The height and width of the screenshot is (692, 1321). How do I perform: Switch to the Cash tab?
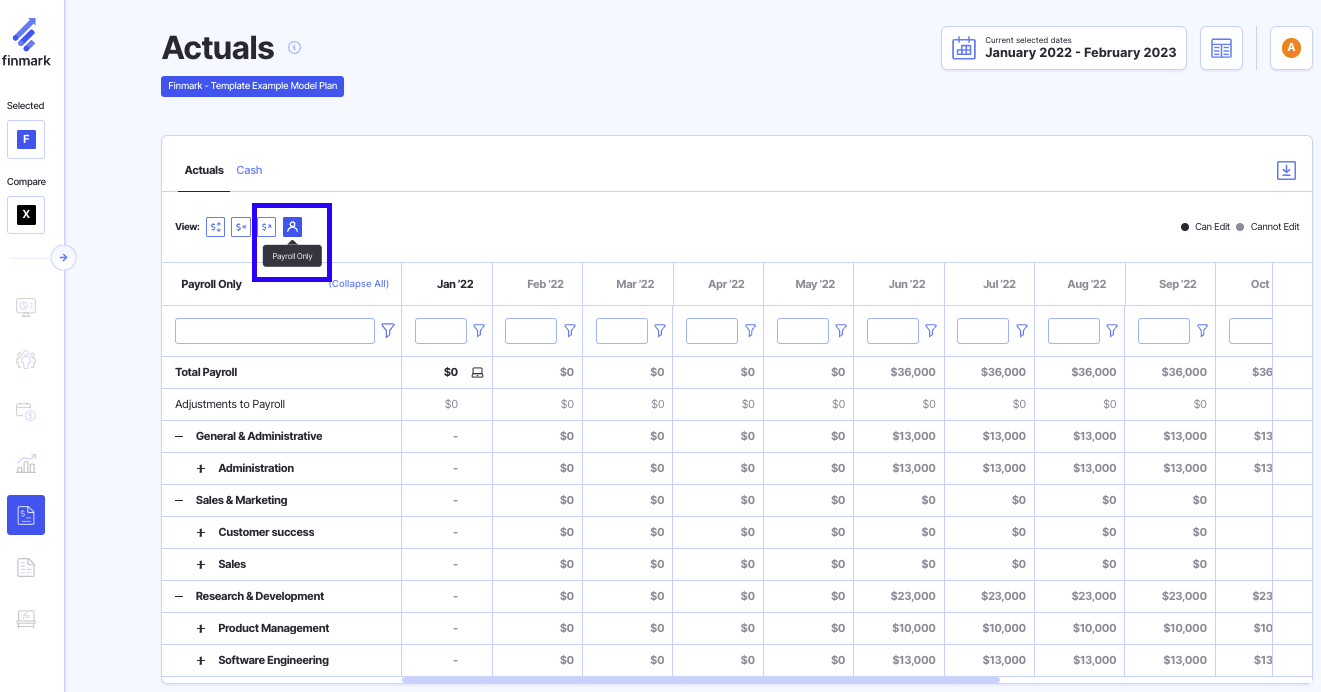[x=249, y=170]
